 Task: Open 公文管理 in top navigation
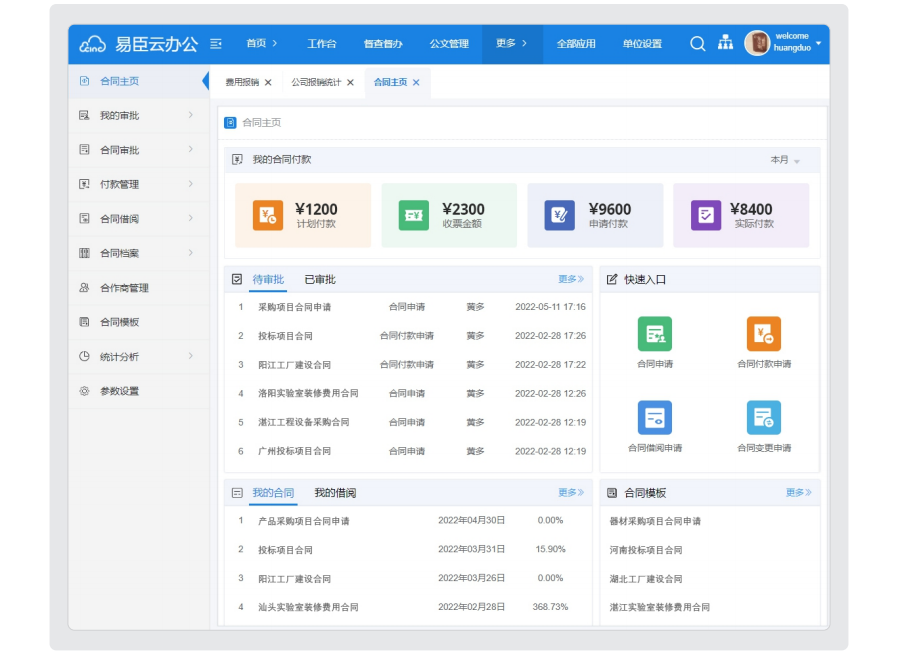(449, 43)
